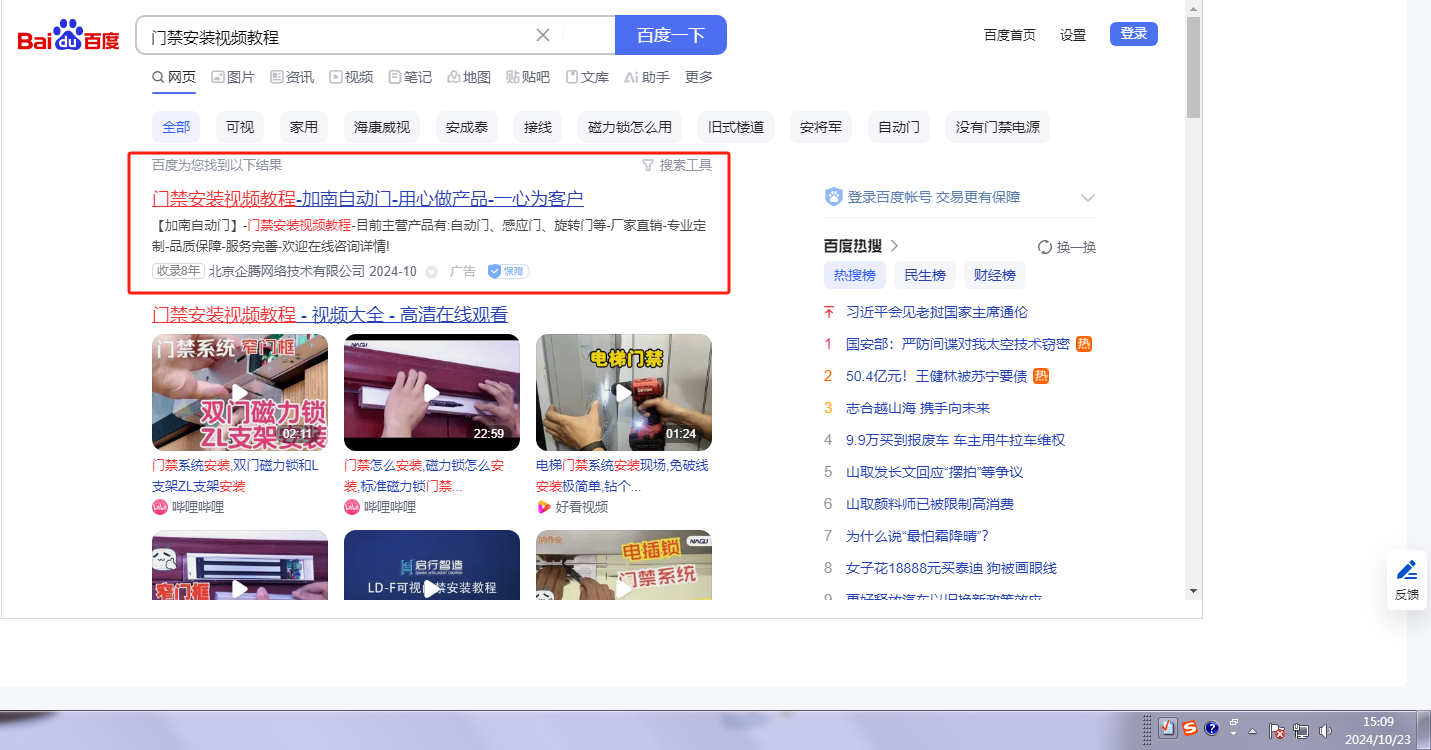Image resolution: width=1431 pixels, height=750 pixels.
Task: Click the Sogou input method tray icon
Action: point(1190,728)
